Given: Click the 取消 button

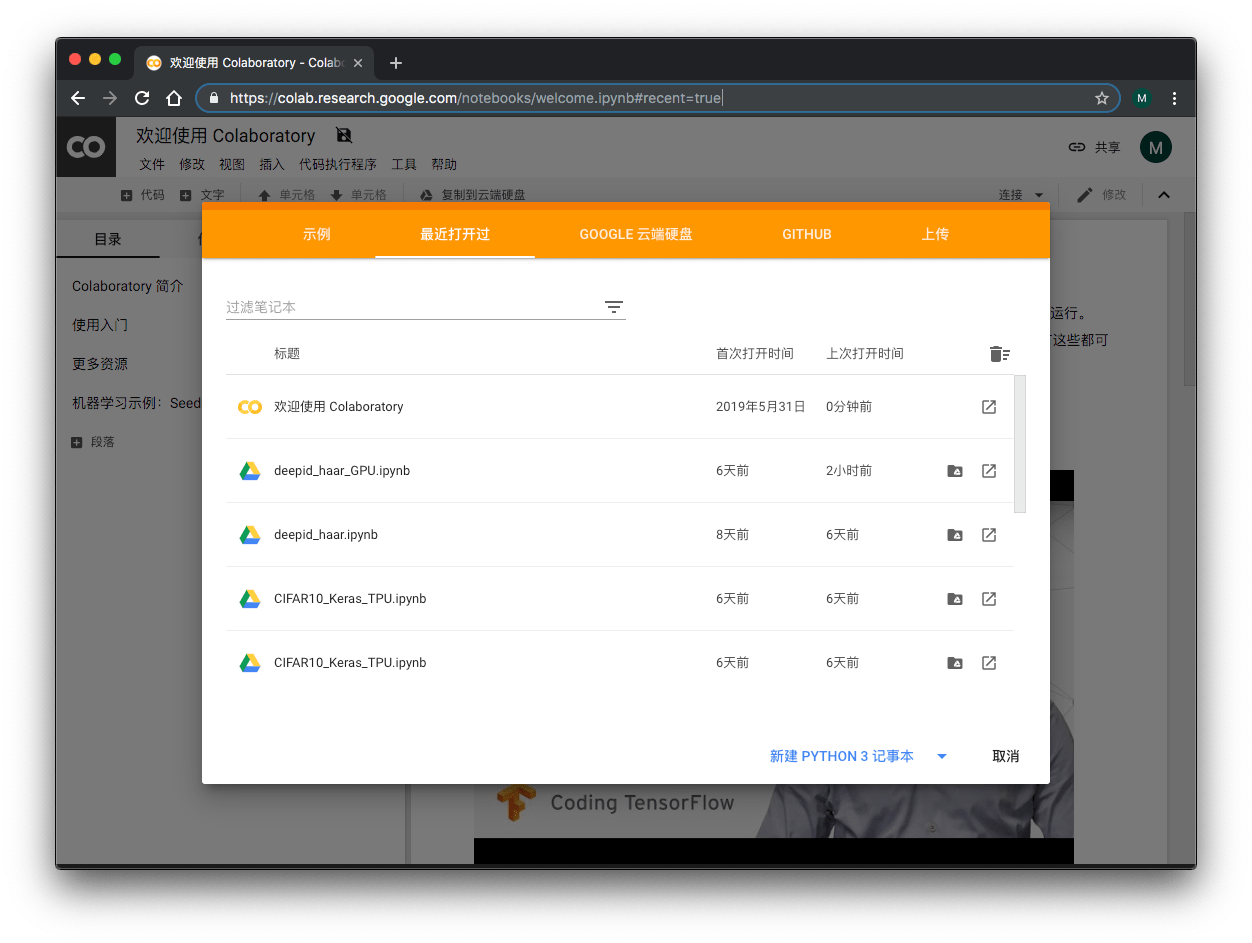Looking at the screenshot, I should (x=1005, y=756).
